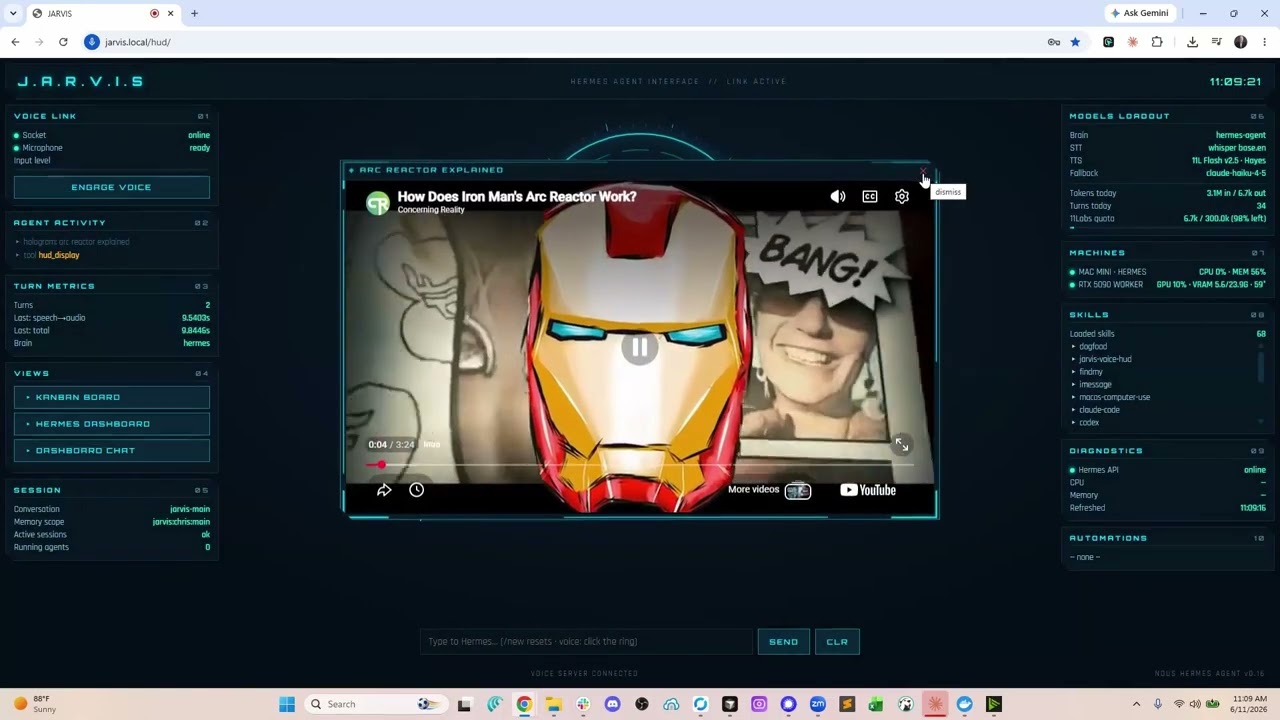The height and width of the screenshot is (720, 1280).
Task: Select the hud_display tool entry
Action: [x=58, y=255]
